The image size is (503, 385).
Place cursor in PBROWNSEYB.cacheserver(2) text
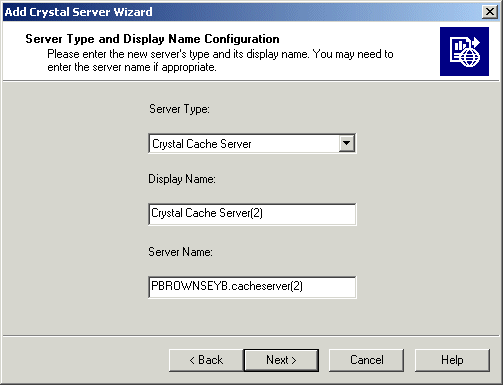[227, 286]
